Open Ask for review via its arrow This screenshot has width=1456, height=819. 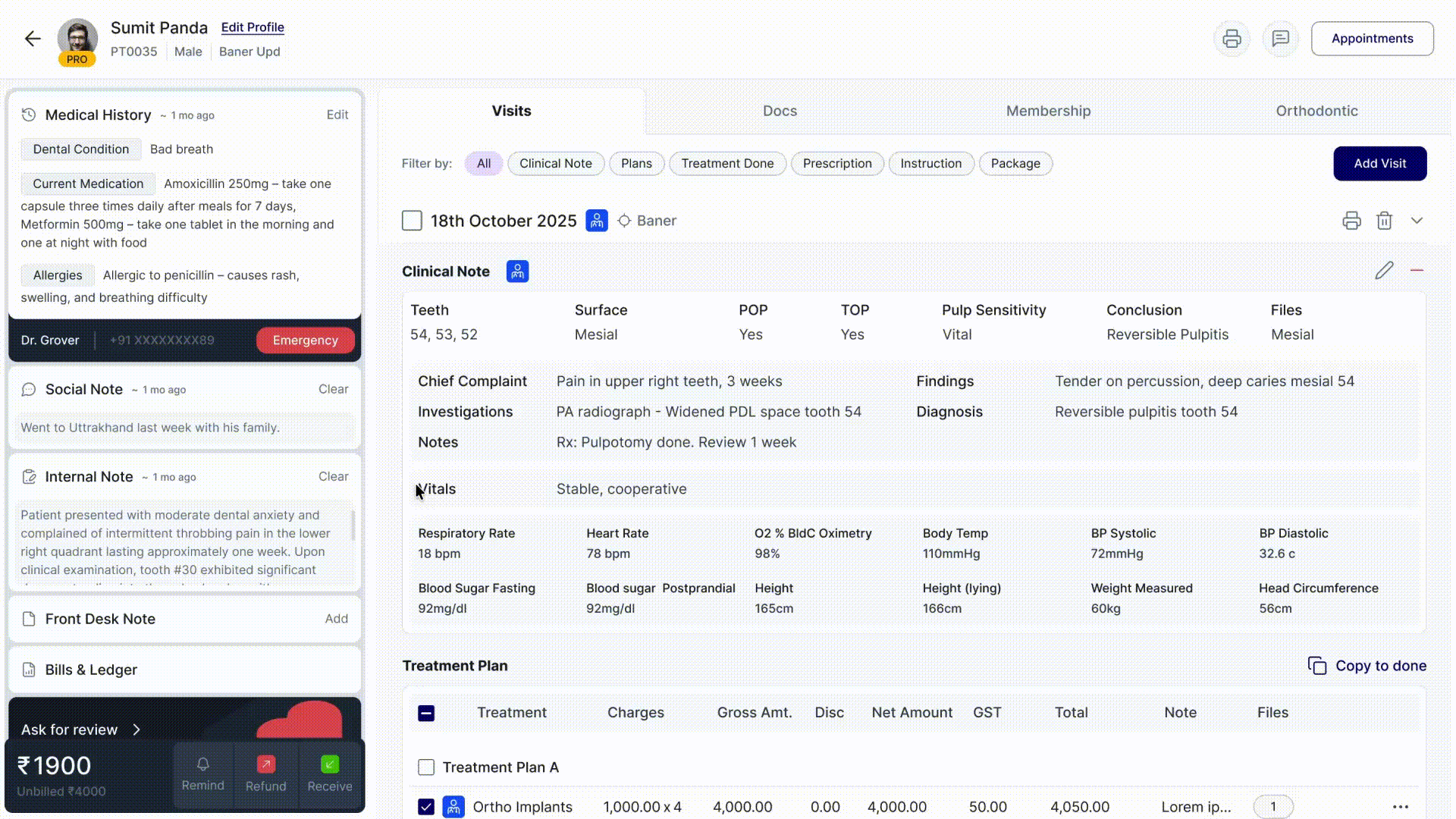(x=136, y=730)
